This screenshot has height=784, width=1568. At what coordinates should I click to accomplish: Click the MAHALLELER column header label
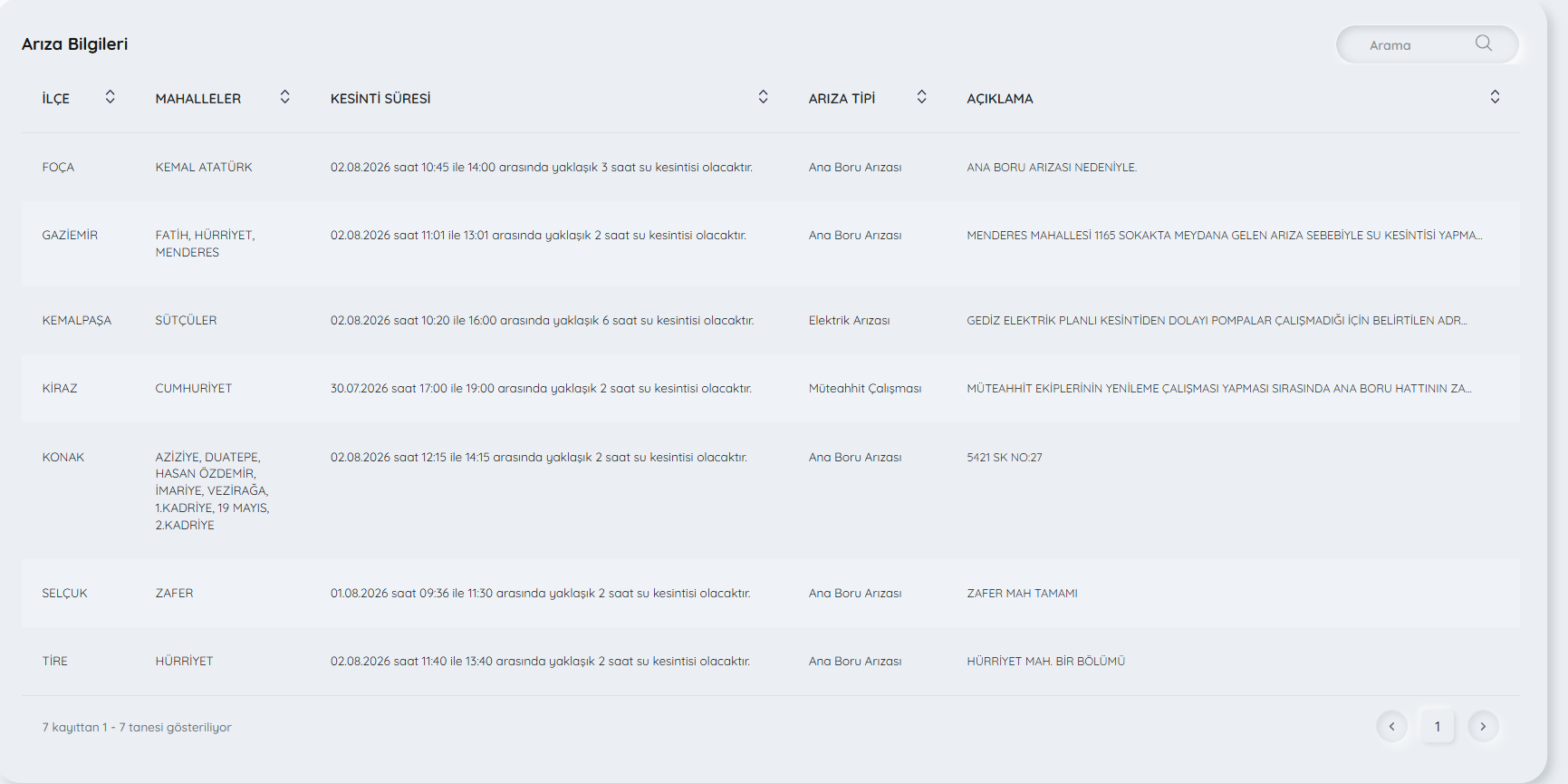pos(198,99)
